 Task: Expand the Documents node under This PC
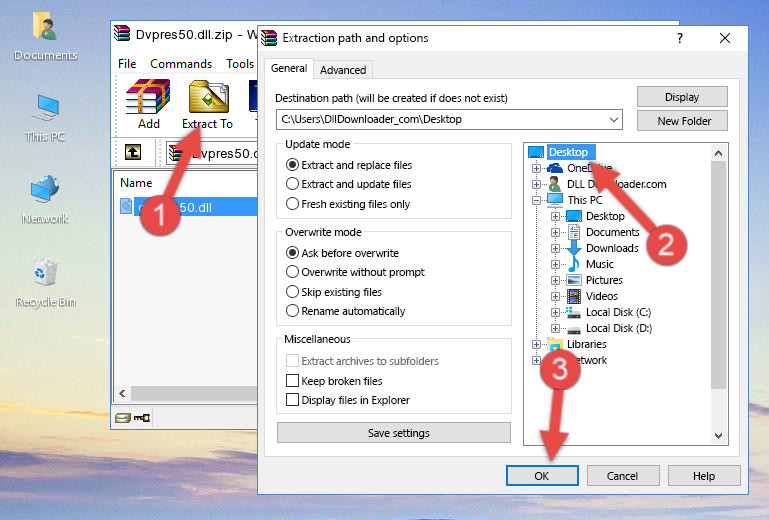click(555, 233)
